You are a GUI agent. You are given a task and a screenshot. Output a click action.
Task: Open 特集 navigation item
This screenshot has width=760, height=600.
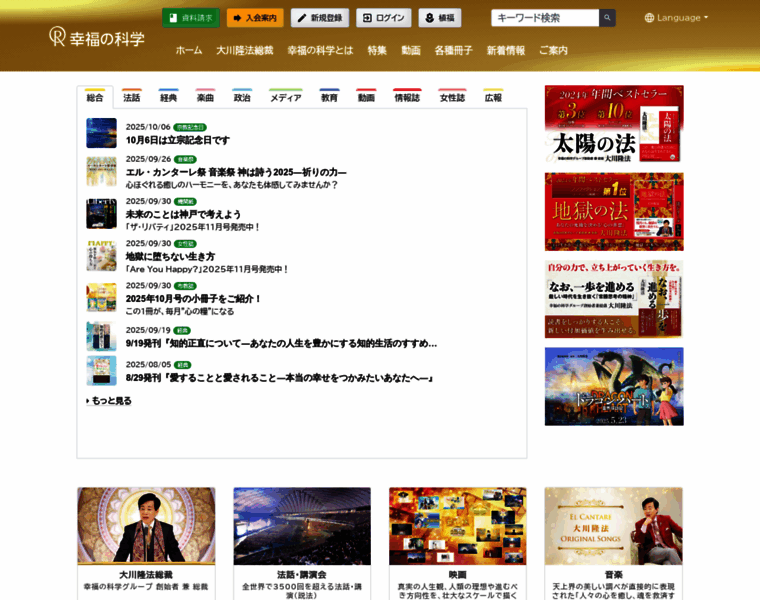pyautogui.click(x=377, y=50)
